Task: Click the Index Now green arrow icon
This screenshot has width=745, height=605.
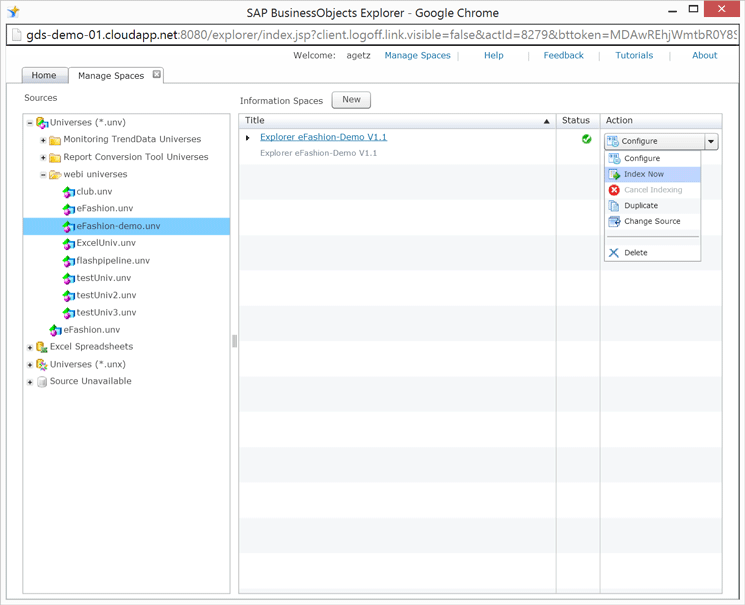Action: 614,174
